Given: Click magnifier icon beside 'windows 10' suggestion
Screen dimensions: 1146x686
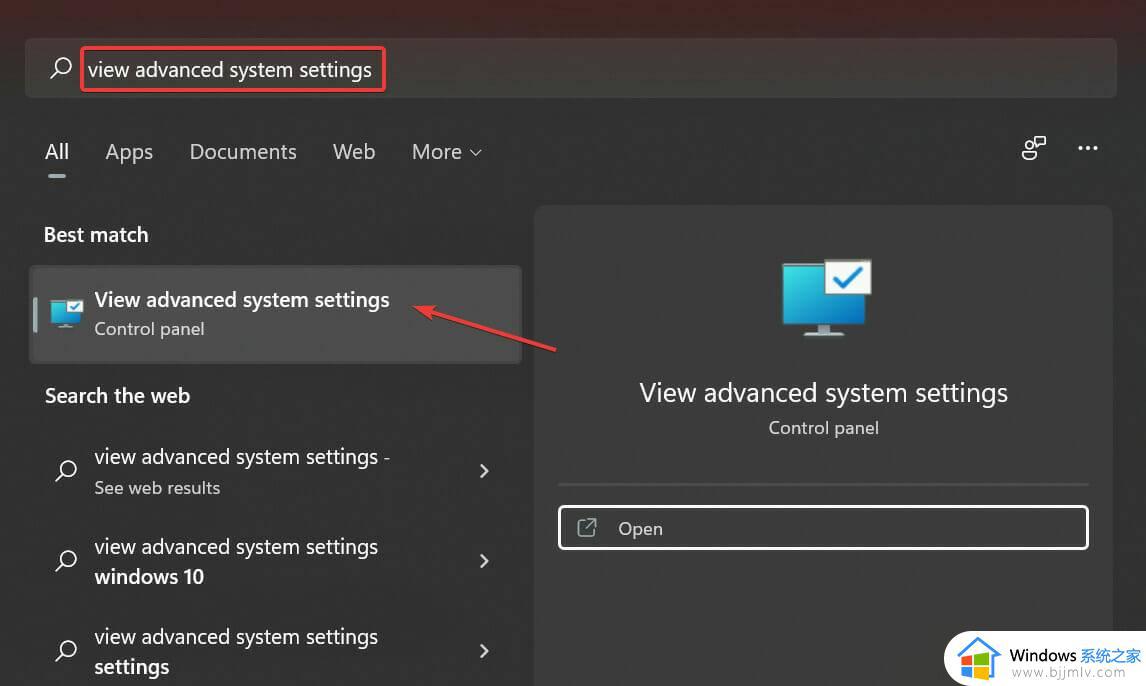Looking at the screenshot, I should pos(66,560).
